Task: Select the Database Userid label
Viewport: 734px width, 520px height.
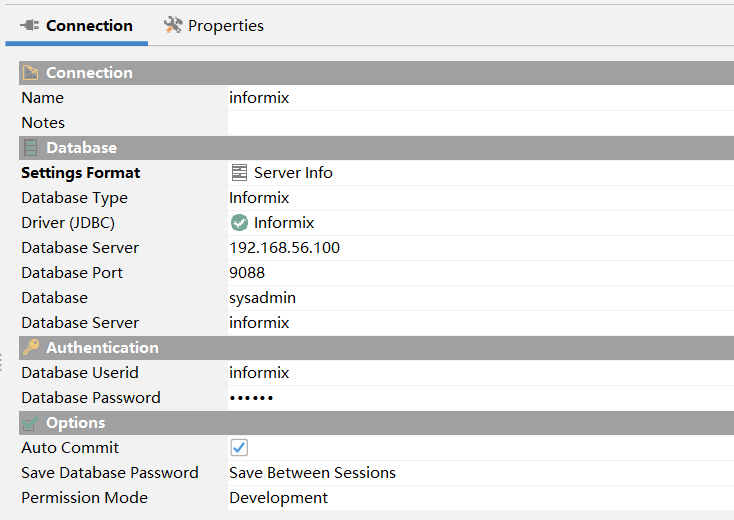Action: (x=80, y=373)
